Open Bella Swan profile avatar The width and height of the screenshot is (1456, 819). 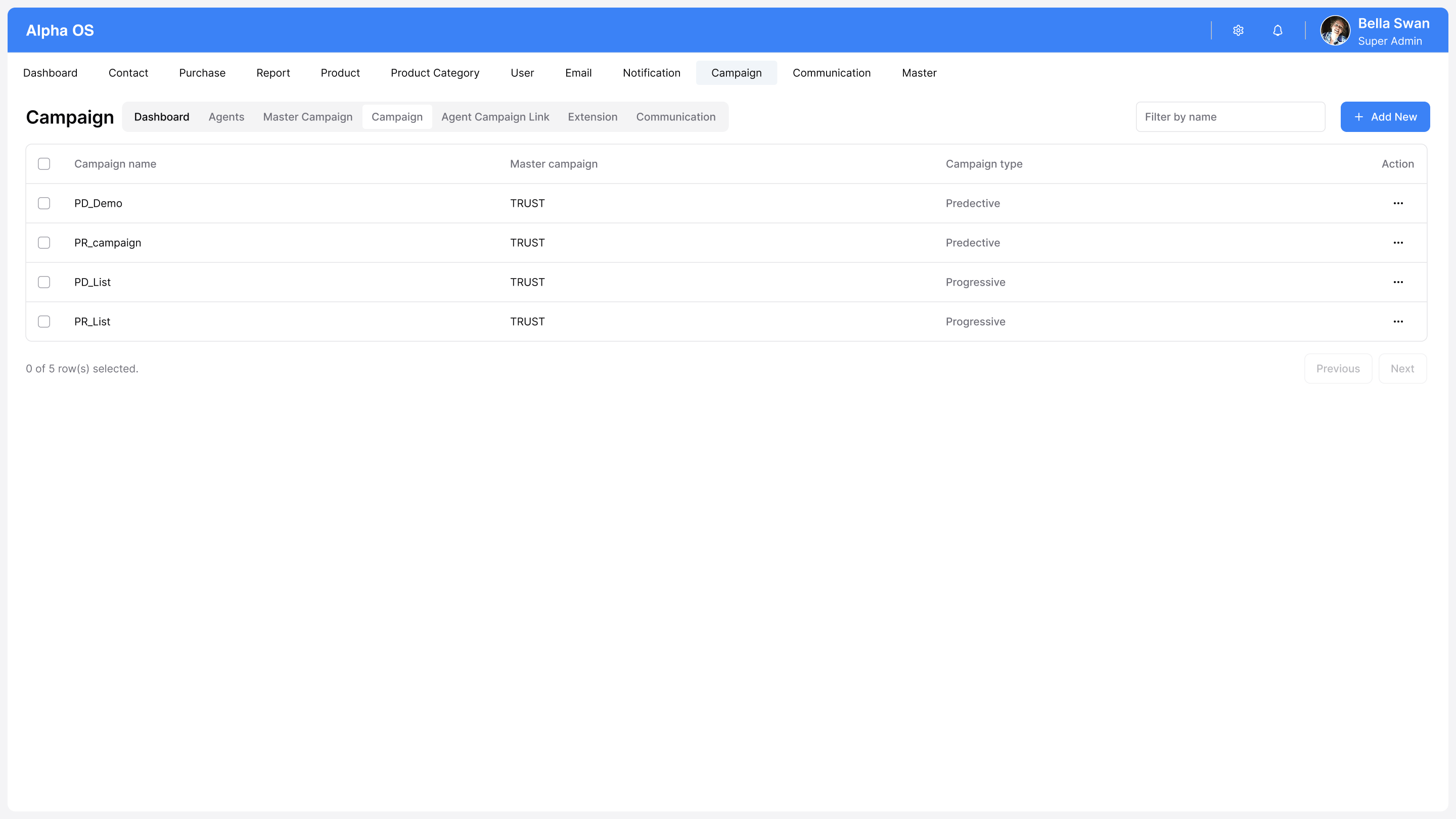tap(1335, 30)
